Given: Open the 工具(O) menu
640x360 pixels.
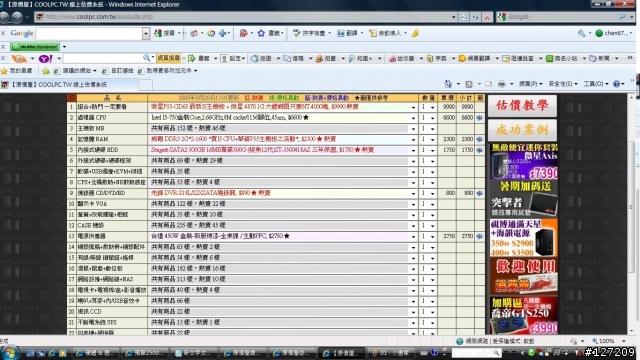Looking at the screenshot, I should tap(596, 84).
